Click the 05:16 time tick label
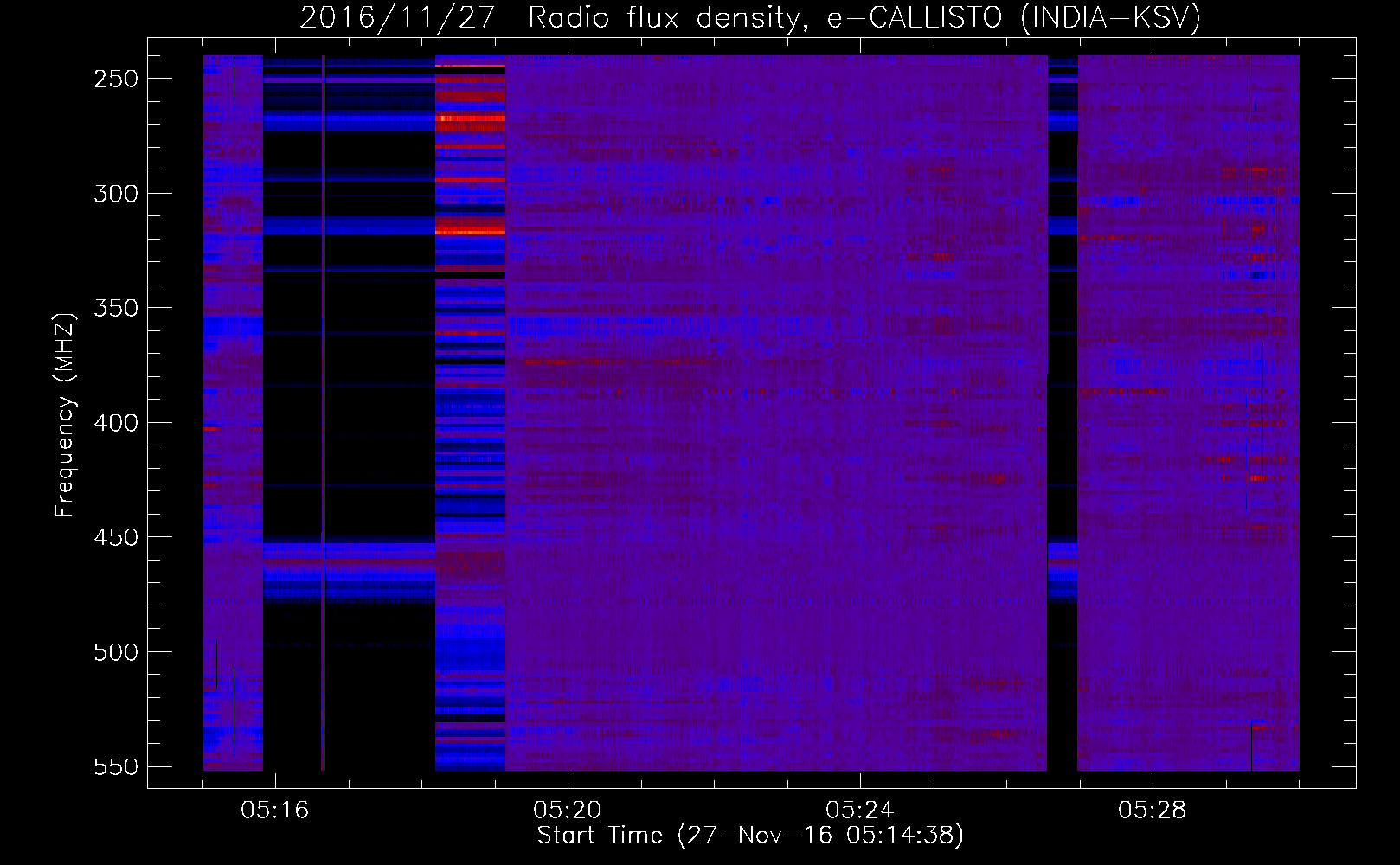 point(275,811)
